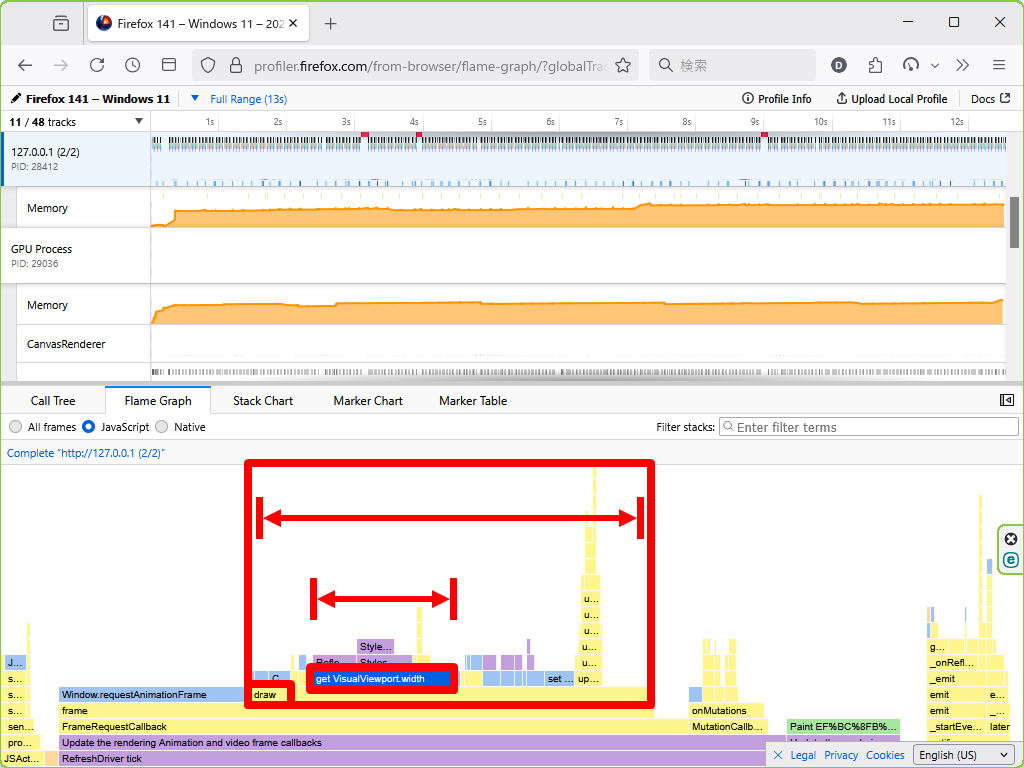1024x768 pixels.
Task: Click the Memory track under GPU Process
Action: pyautogui.click(x=84, y=305)
